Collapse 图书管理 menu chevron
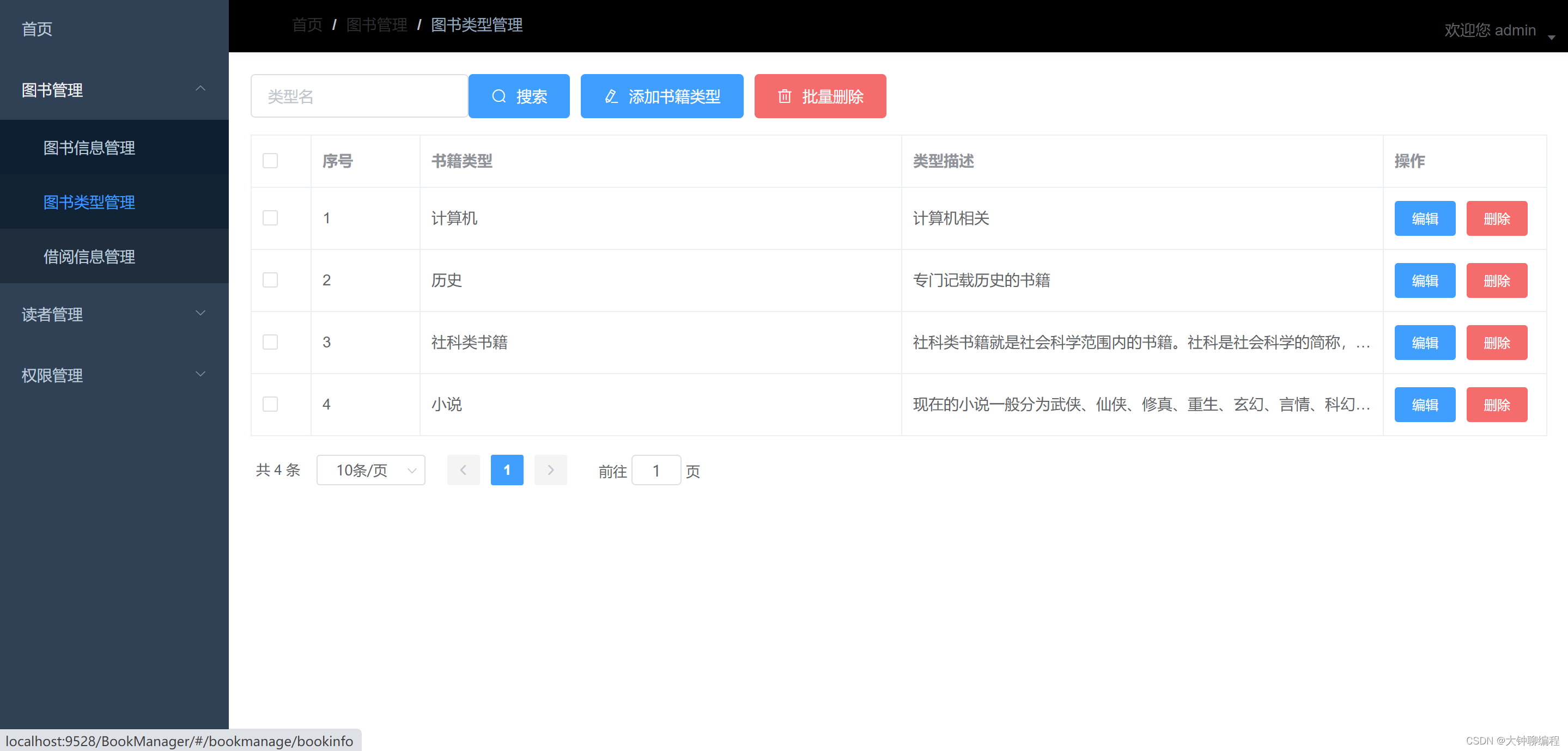Image resolution: width=1568 pixels, height=751 pixels. [x=200, y=89]
